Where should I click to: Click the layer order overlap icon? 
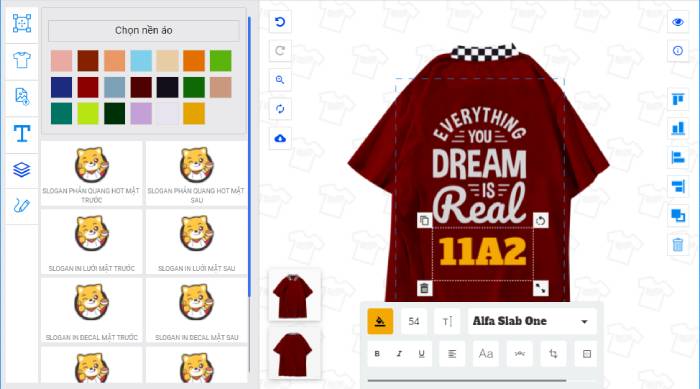click(678, 215)
